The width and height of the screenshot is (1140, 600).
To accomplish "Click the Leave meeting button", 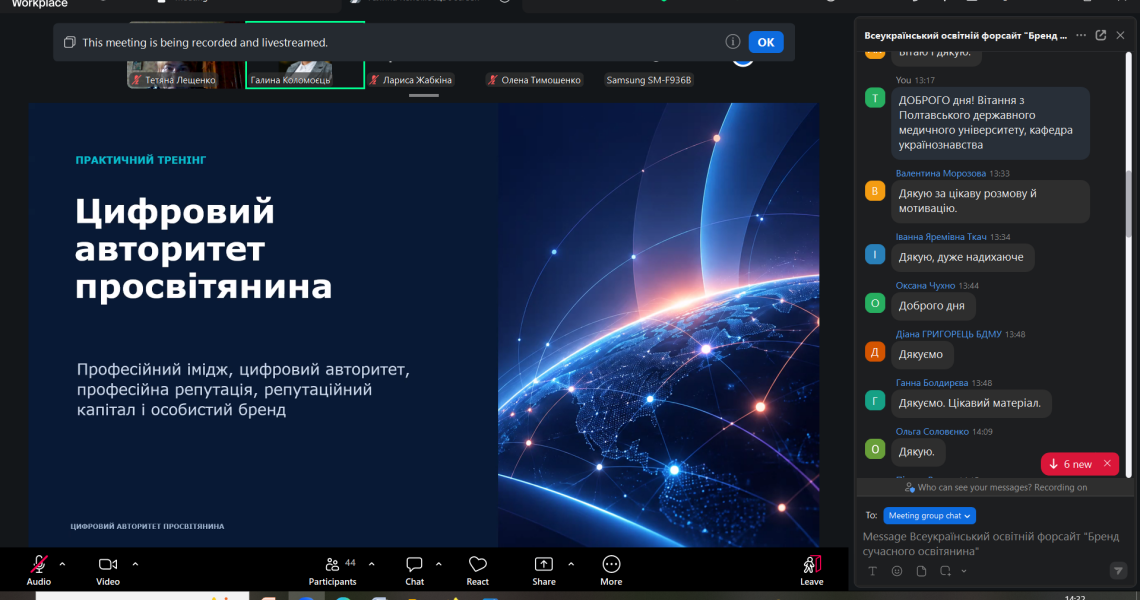I will (x=811, y=569).
